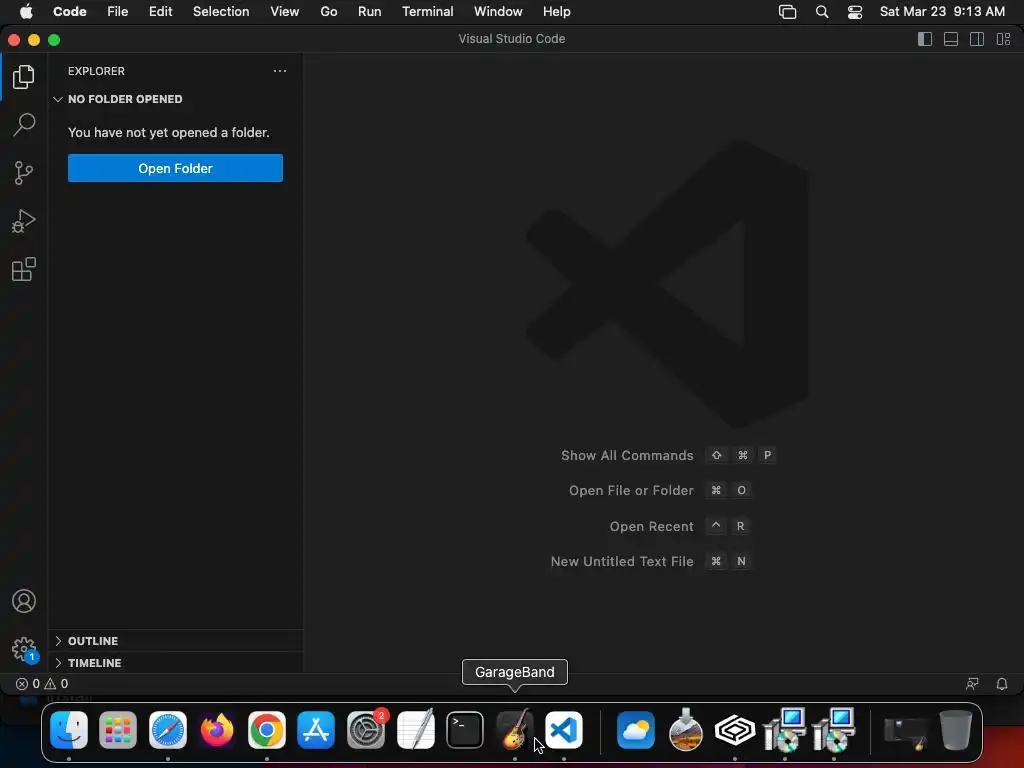
Task: Open Control Center in menu bar
Action: pos(855,12)
